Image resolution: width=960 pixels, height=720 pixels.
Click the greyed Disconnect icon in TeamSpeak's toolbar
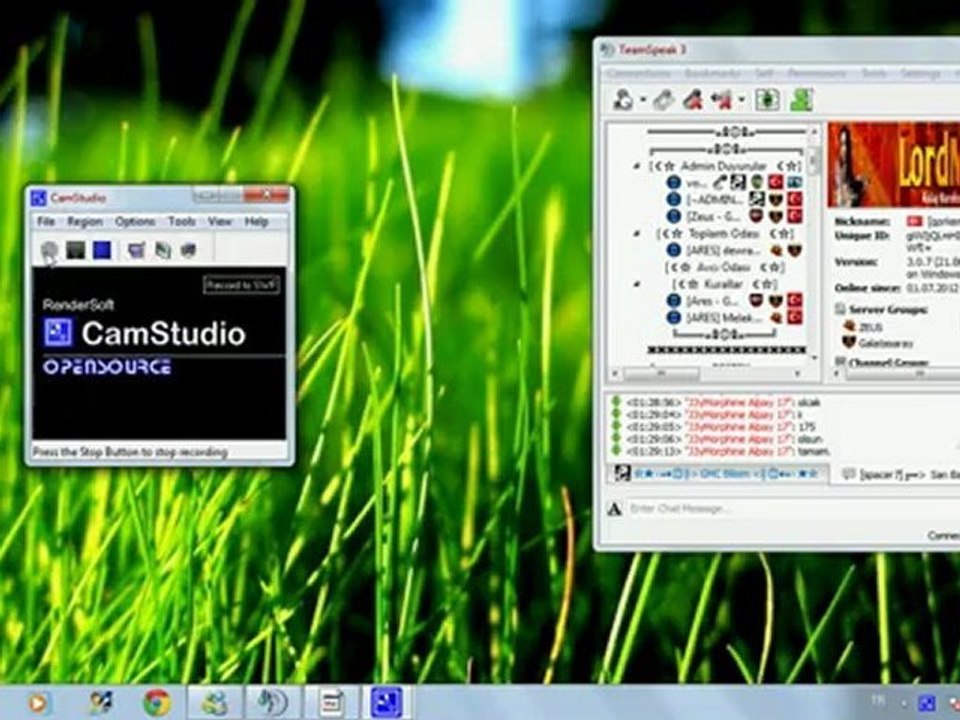[664, 99]
